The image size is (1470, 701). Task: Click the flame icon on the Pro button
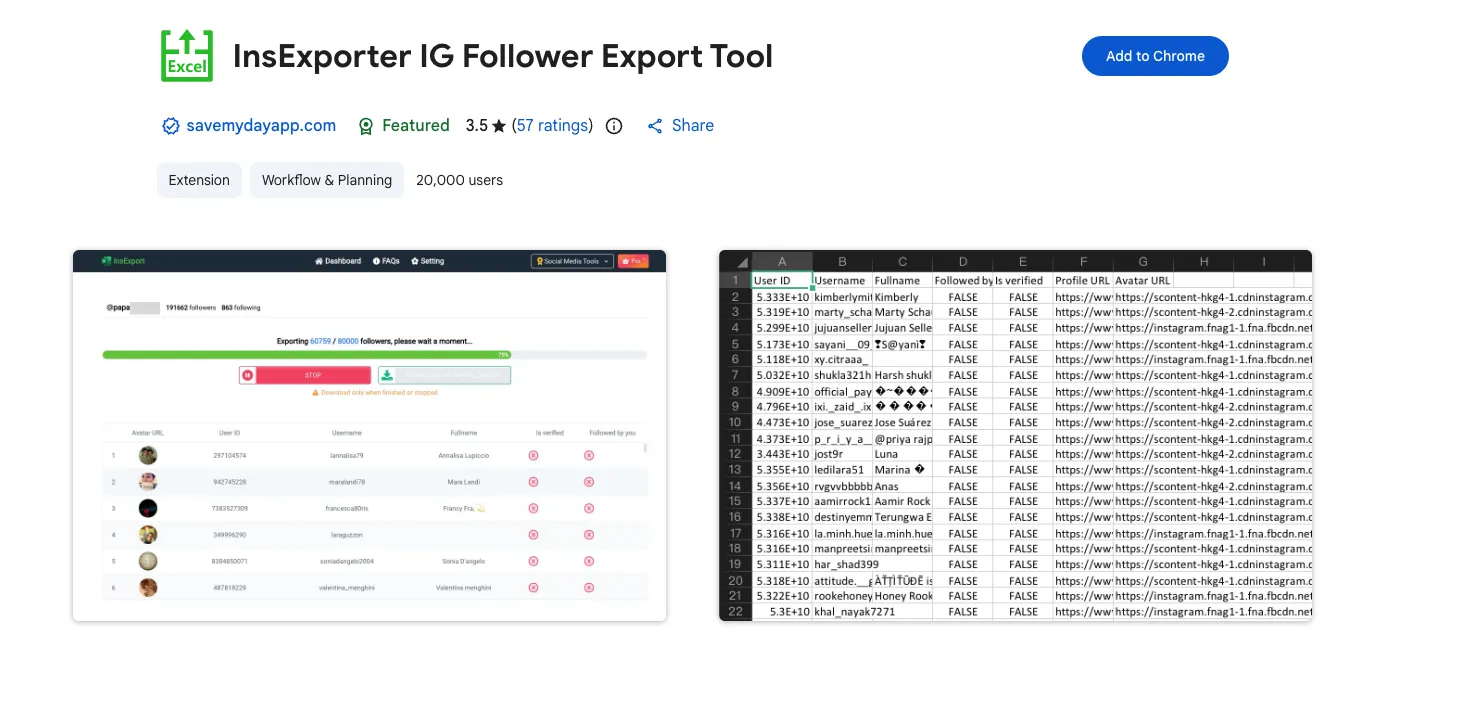(624, 260)
